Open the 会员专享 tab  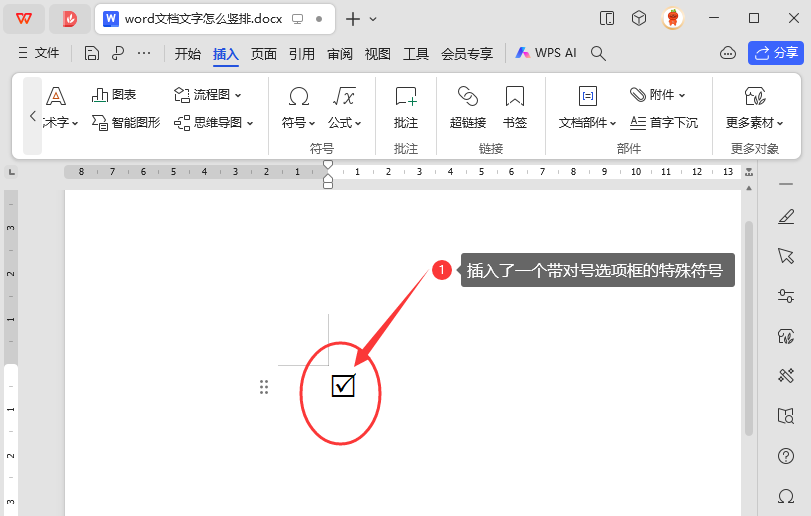coord(467,53)
